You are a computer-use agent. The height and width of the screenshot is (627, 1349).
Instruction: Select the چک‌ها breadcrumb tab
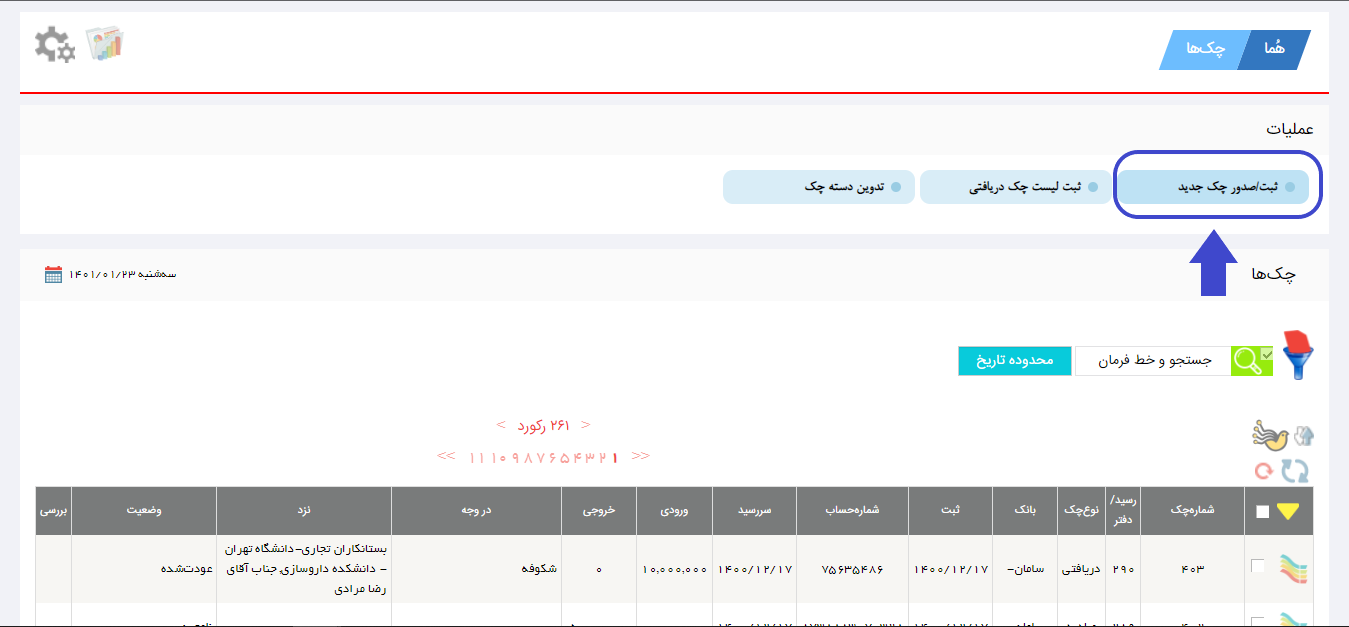[1204, 50]
